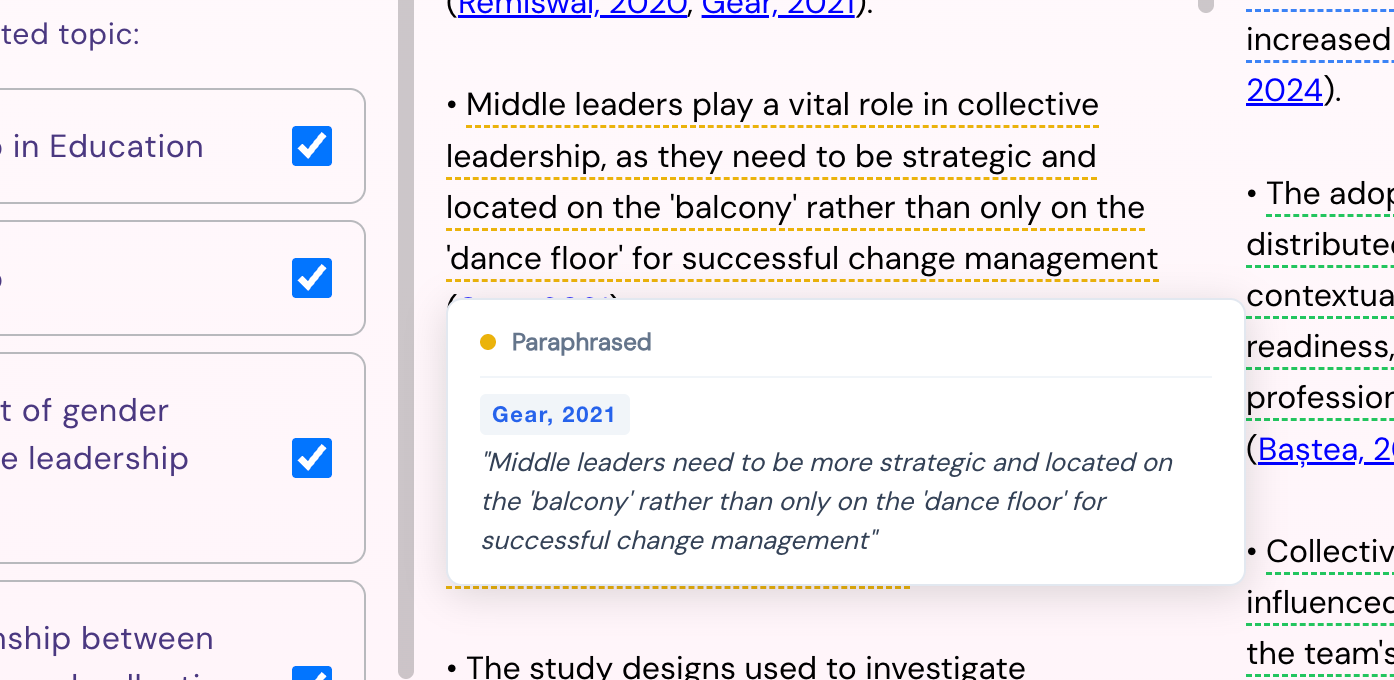Uncheck the gender leadership topic checkbox
The image size is (1394, 680).
pos(312,458)
